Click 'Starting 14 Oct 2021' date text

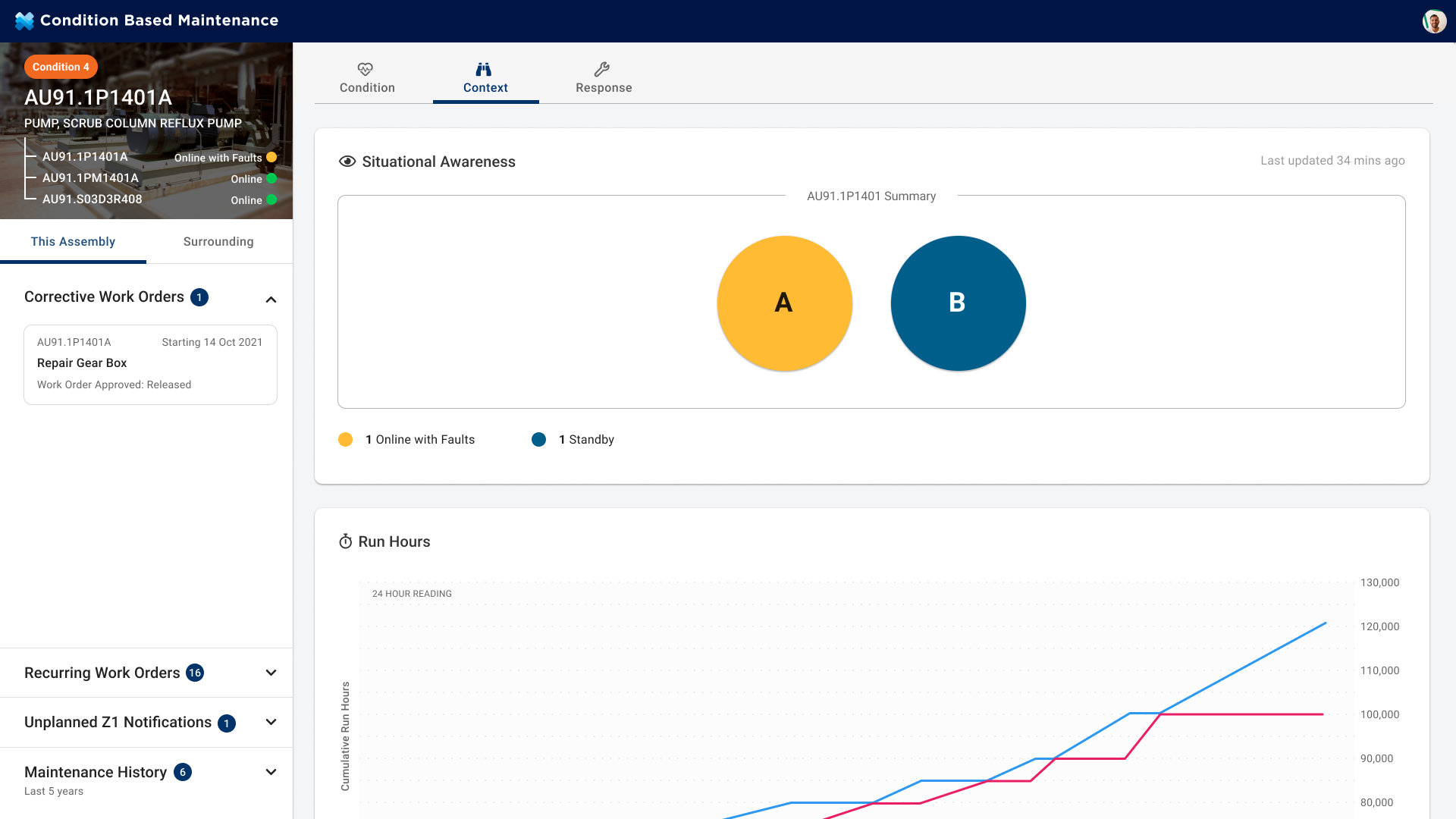tap(212, 342)
